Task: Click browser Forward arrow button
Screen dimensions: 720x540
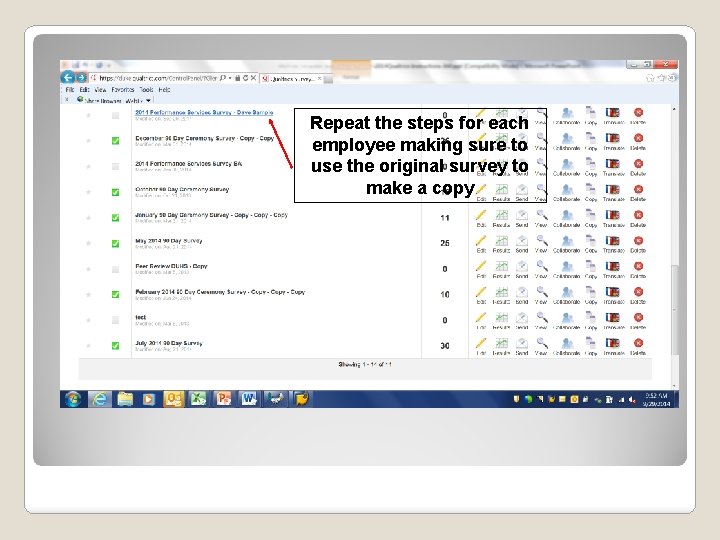Action: click(x=81, y=78)
